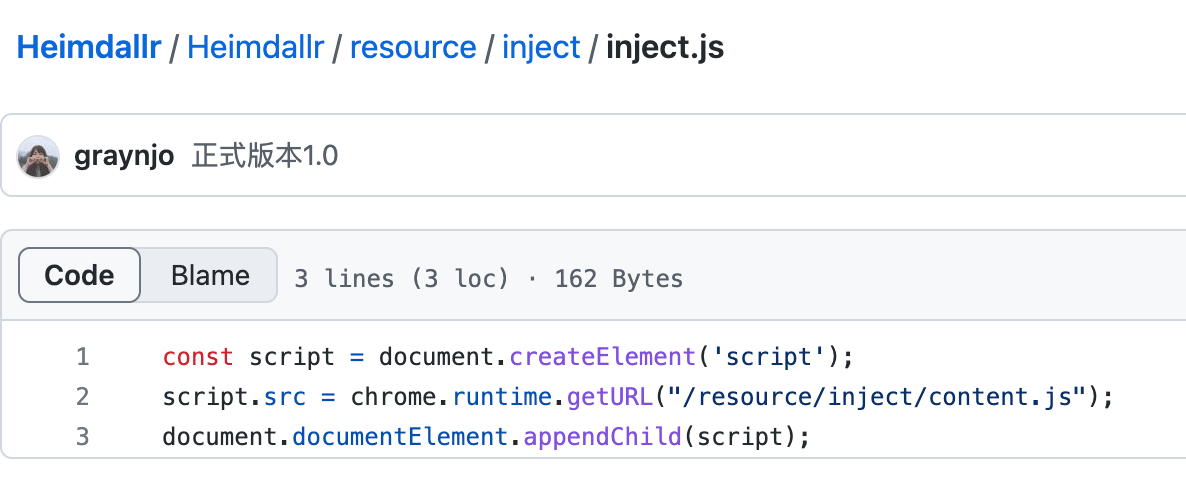Click graynjo's profile avatar

click(38, 156)
